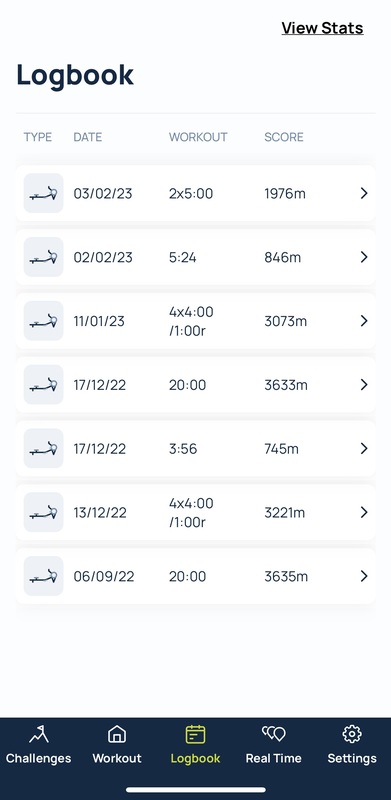Expand the 1976m workout chevron

[x=364, y=193]
